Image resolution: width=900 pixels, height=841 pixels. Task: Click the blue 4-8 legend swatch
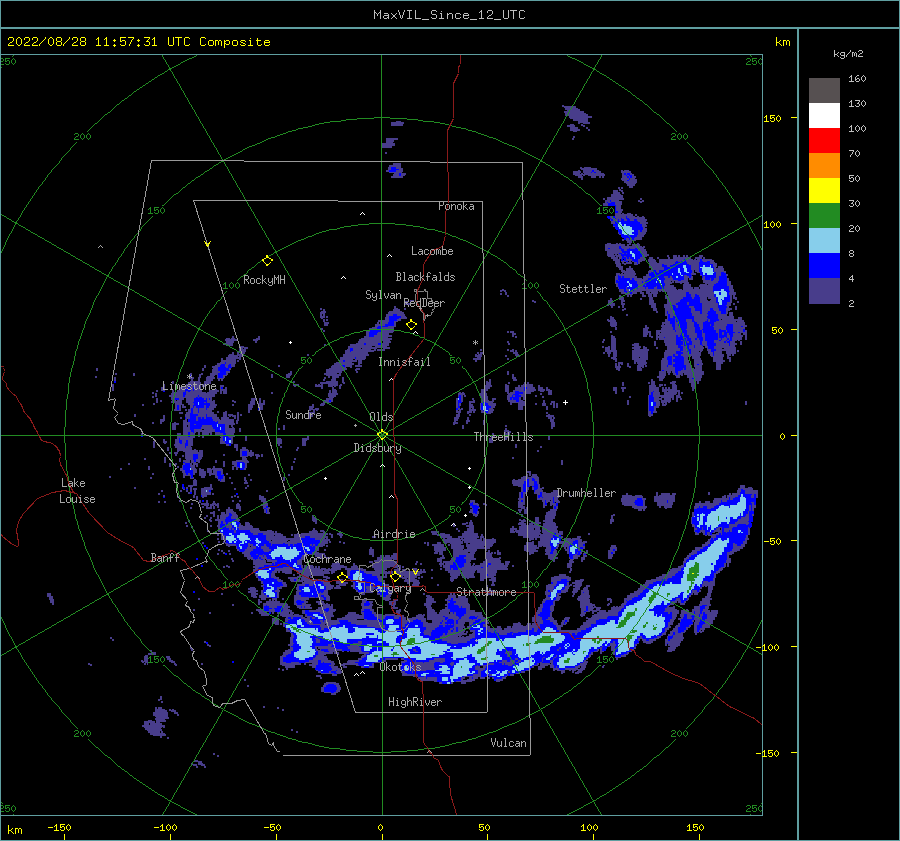[x=824, y=266]
